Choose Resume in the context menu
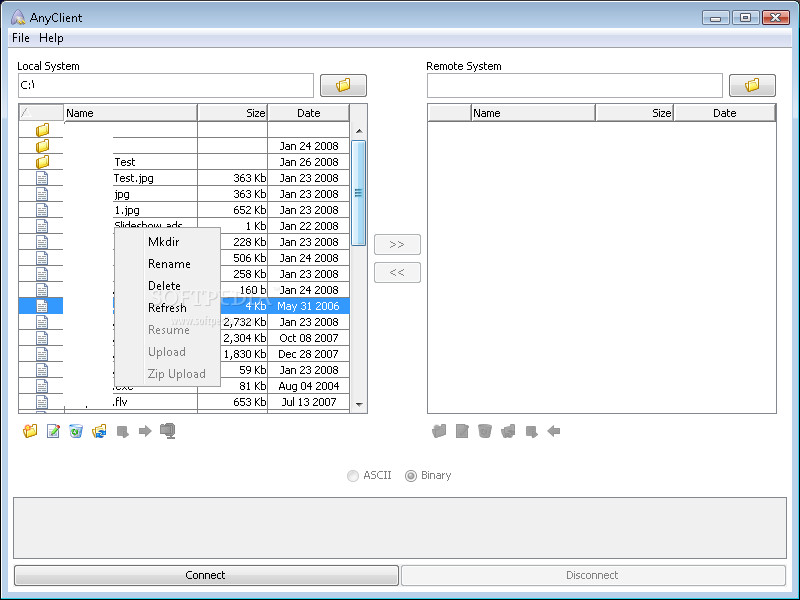 tap(167, 330)
